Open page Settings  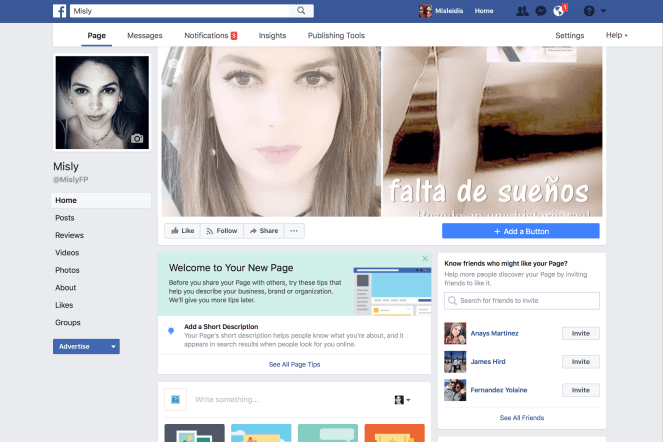click(x=569, y=36)
